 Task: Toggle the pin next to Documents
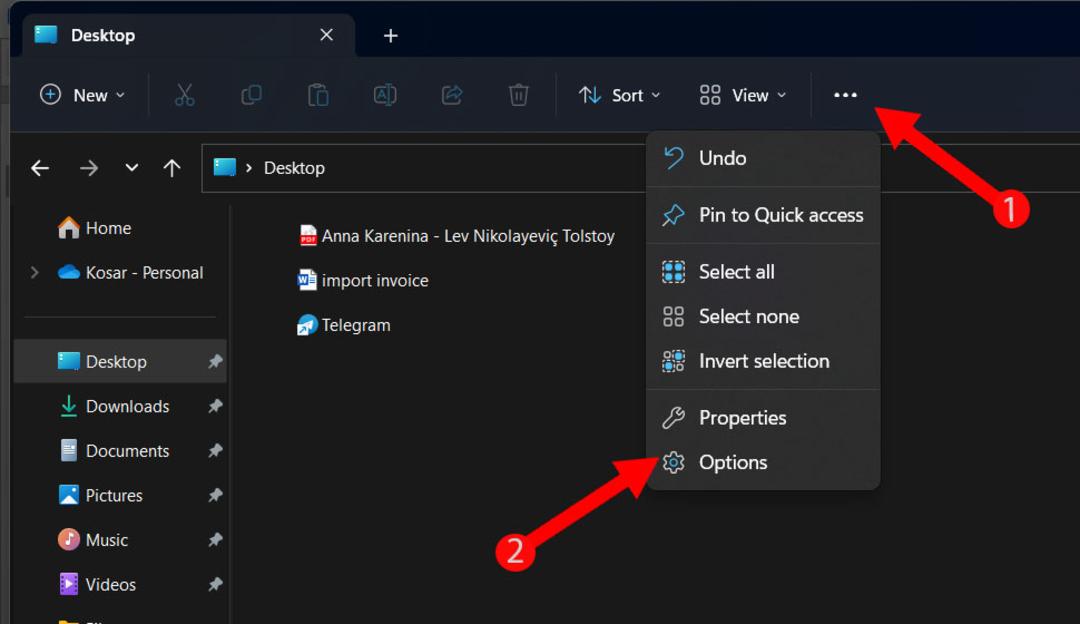pos(215,450)
